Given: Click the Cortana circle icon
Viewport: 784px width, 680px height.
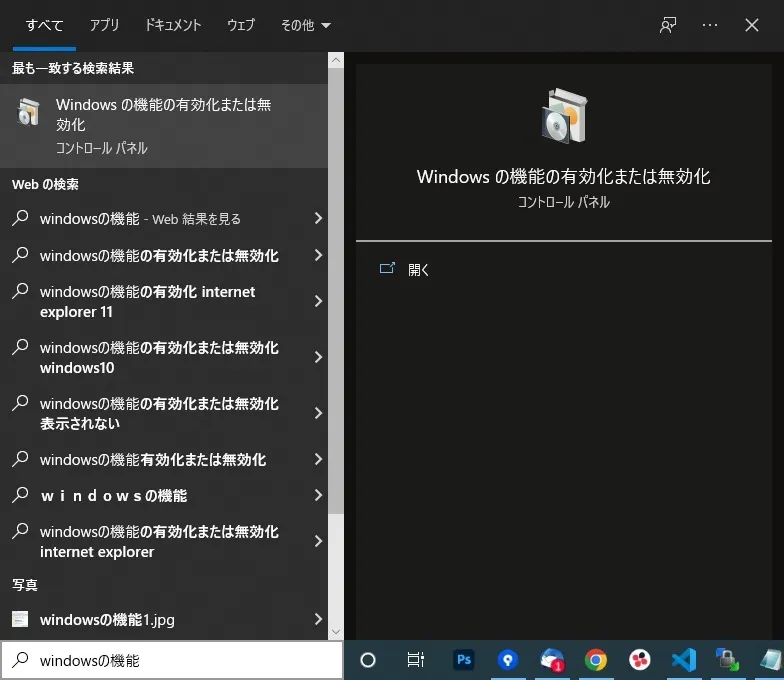Looking at the screenshot, I should click(368, 660).
